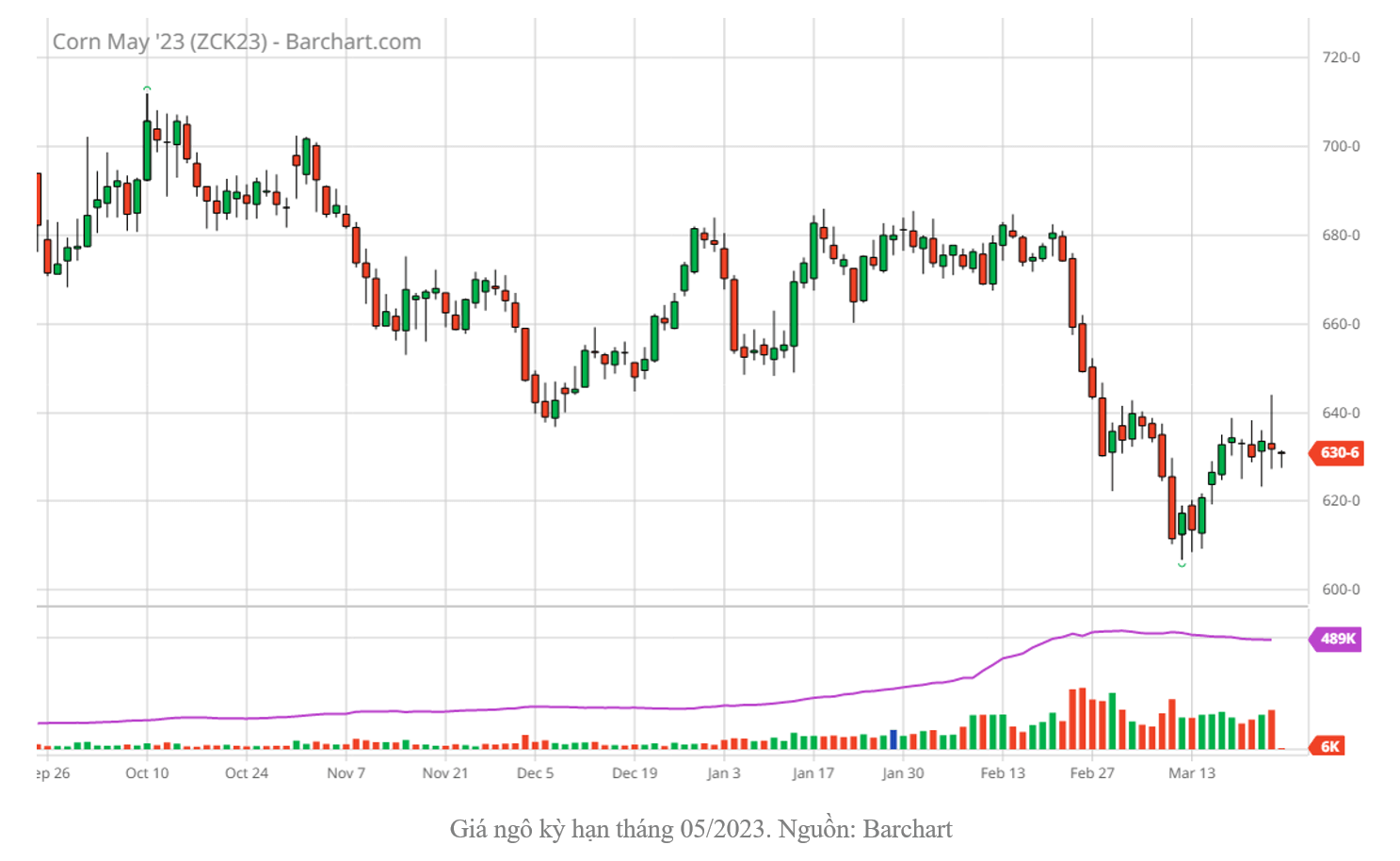Click the Dec 5 date label
The height and width of the screenshot is (861, 1400).
(x=536, y=773)
